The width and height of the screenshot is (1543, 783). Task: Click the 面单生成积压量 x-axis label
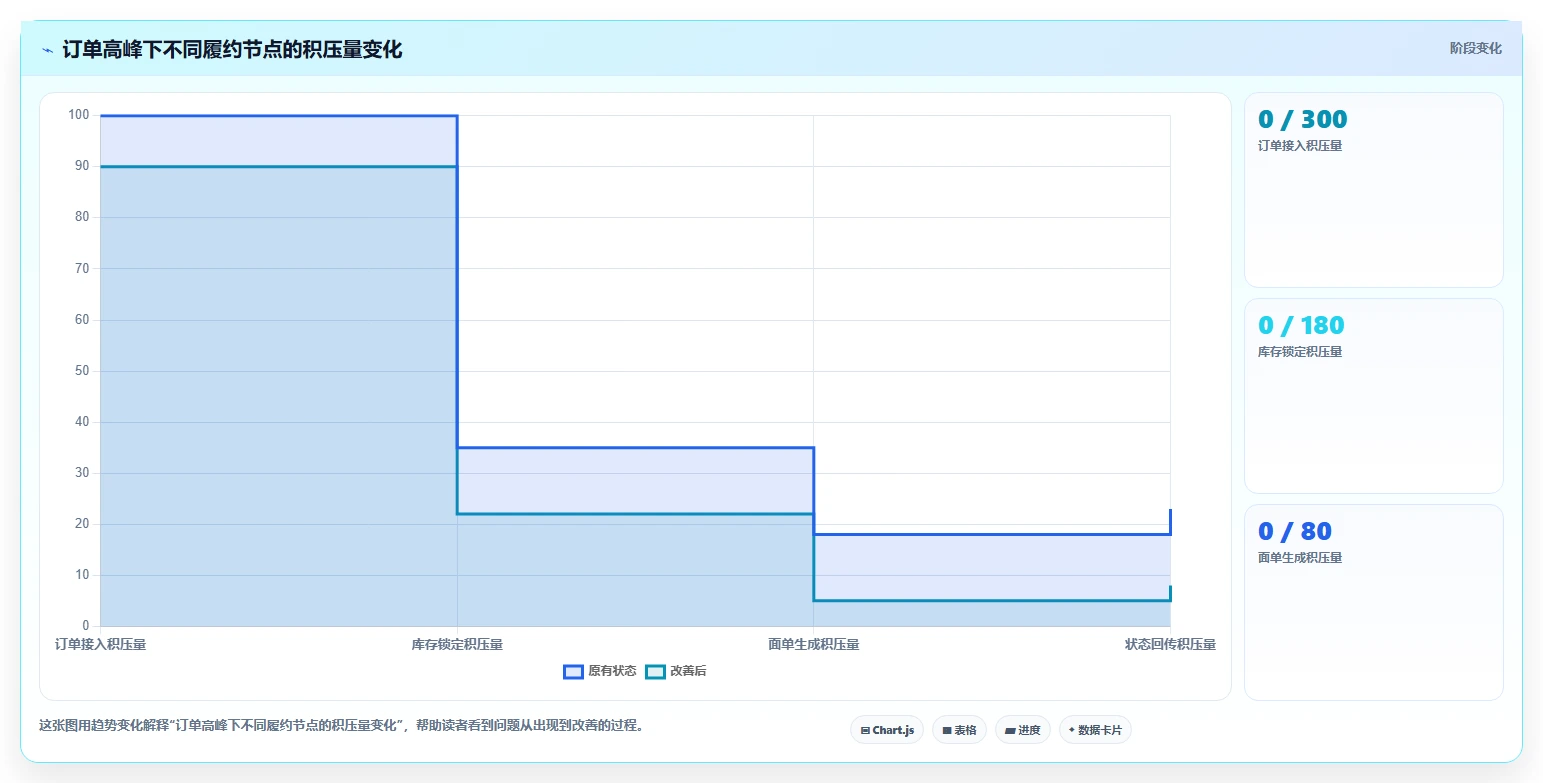tap(813, 644)
